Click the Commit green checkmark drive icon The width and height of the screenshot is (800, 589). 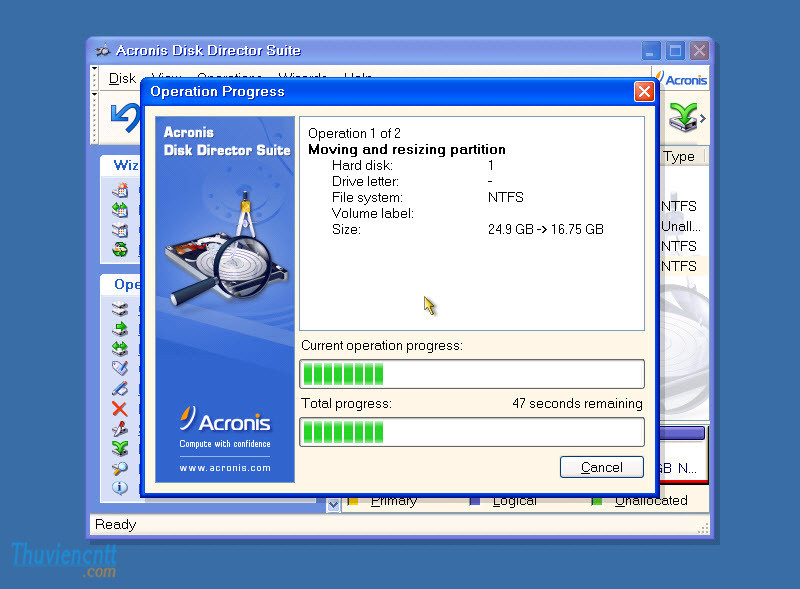click(x=683, y=117)
